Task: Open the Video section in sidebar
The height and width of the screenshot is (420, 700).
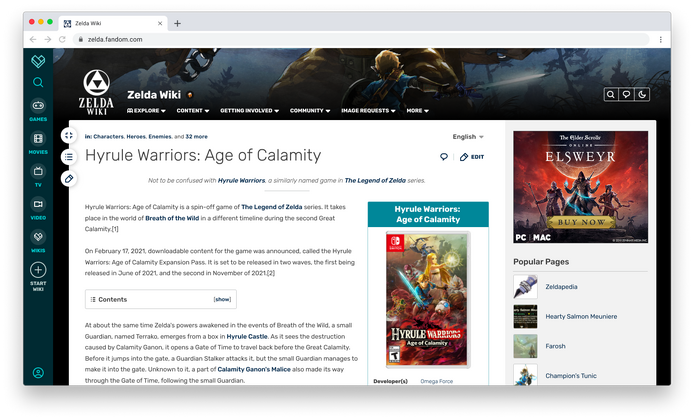Action: tap(38, 208)
